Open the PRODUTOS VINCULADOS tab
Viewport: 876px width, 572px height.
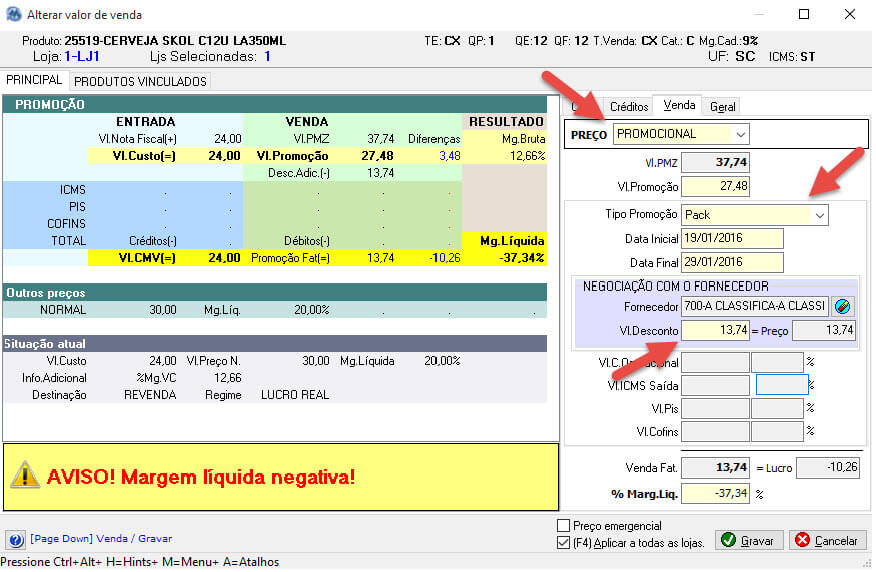click(140, 82)
